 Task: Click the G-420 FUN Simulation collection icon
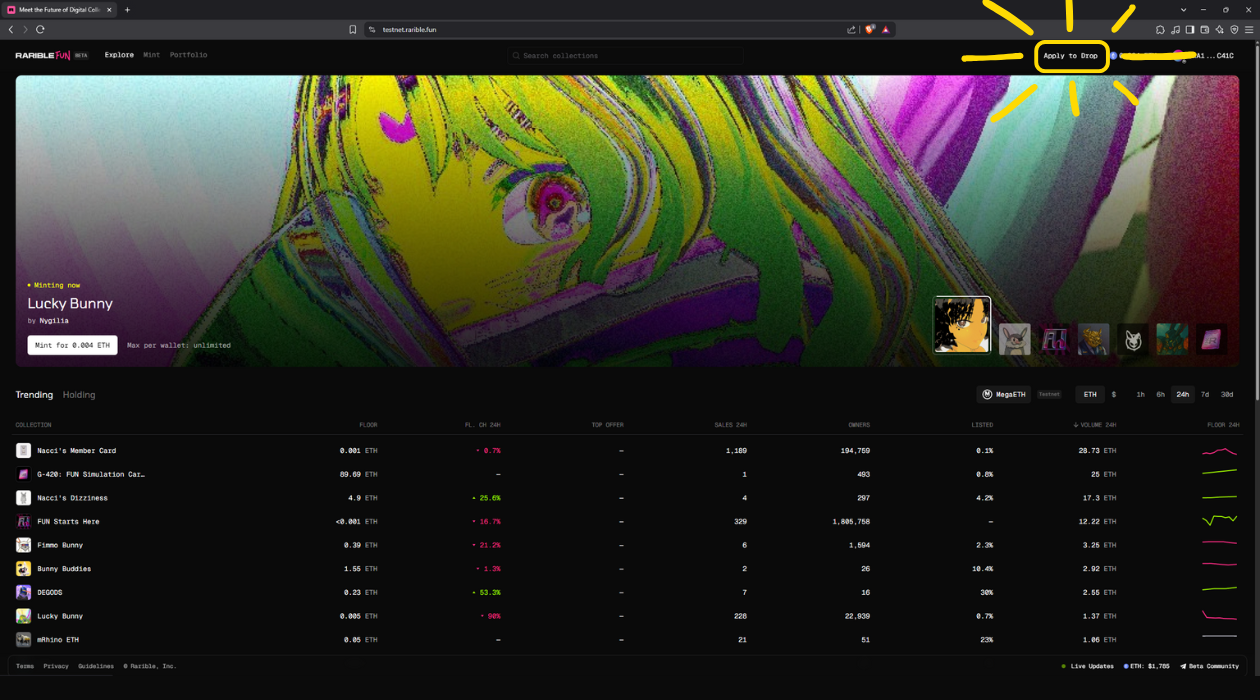[23, 474]
